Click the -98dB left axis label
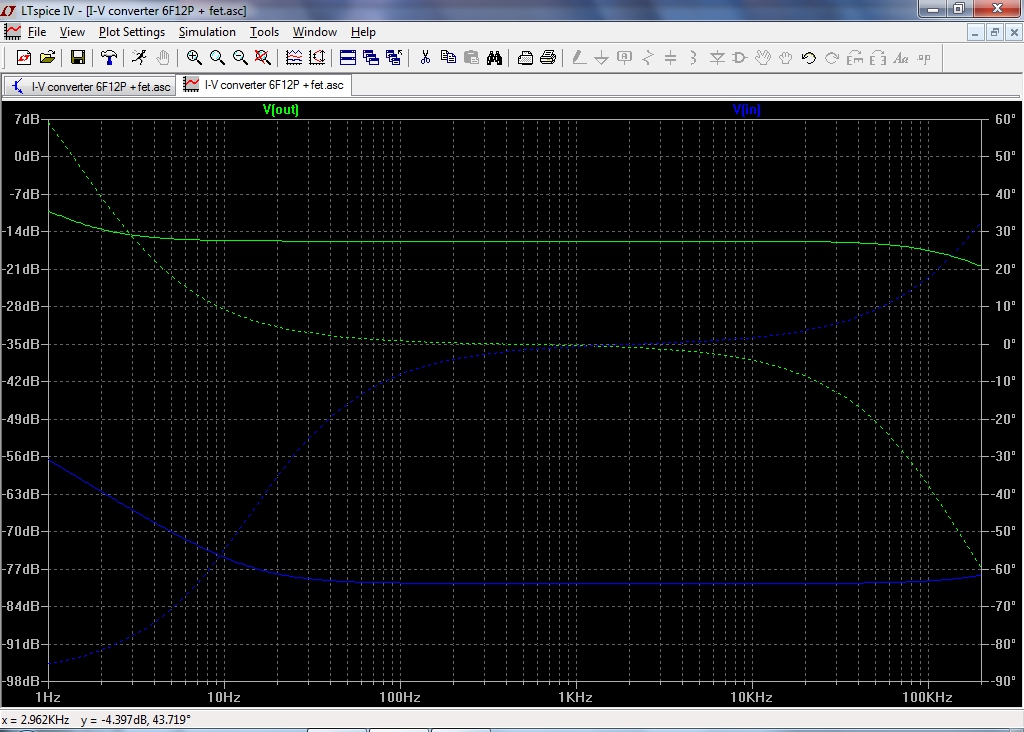This screenshot has width=1024, height=732. pos(22,681)
